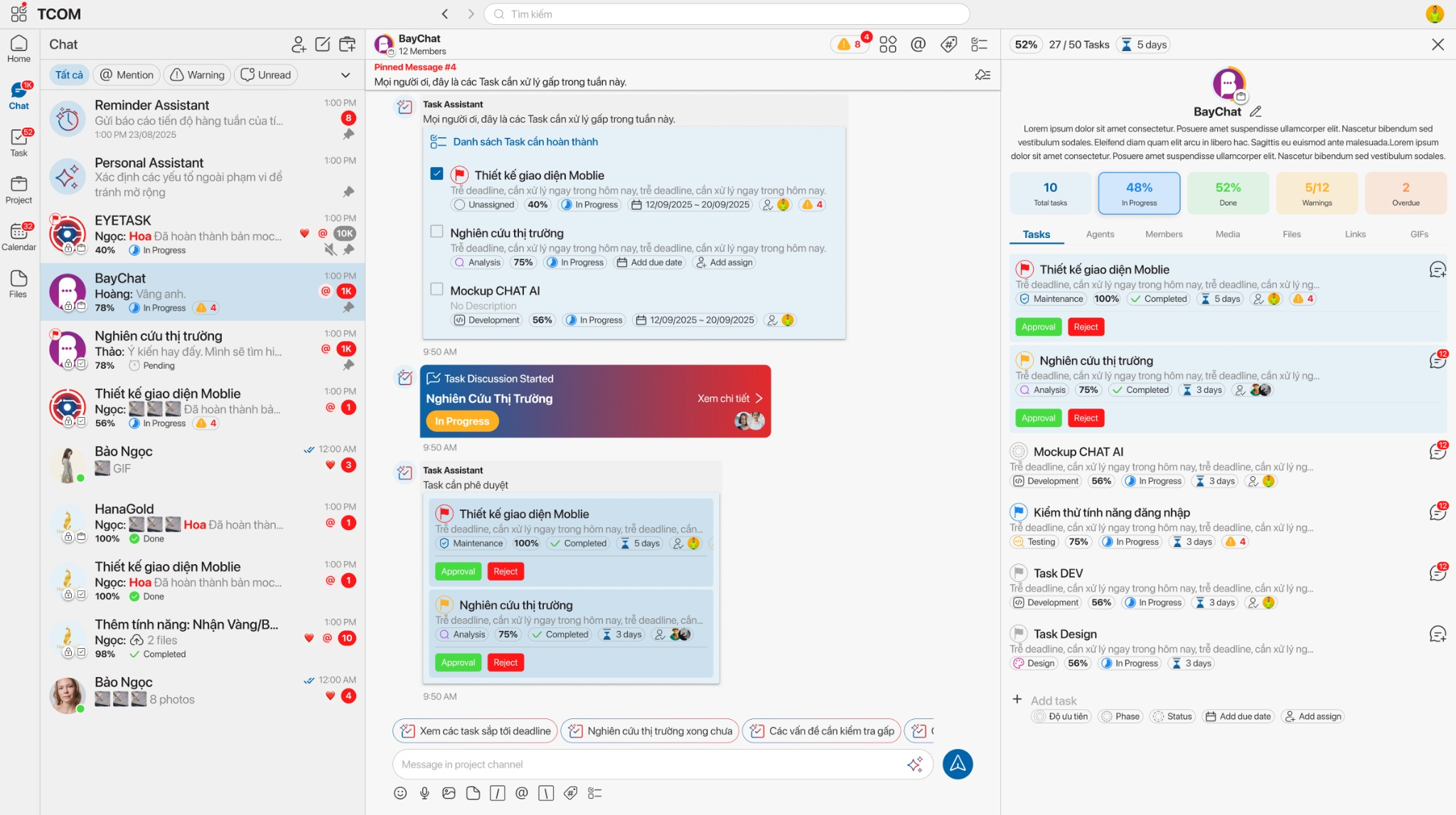Viewport: 1456px width, 815px height.
Task: Start voice recording with the microphone icon
Action: tap(424, 793)
